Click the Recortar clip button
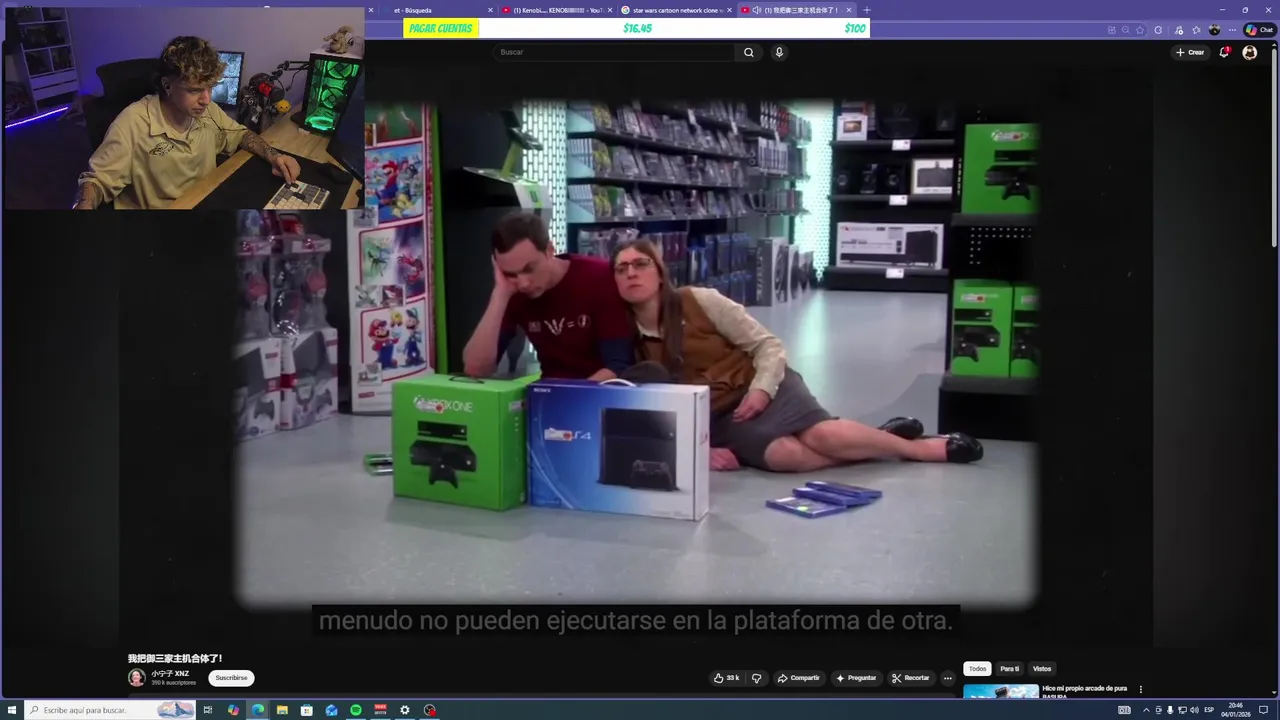The width and height of the screenshot is (1280, 720). point(910,678)
